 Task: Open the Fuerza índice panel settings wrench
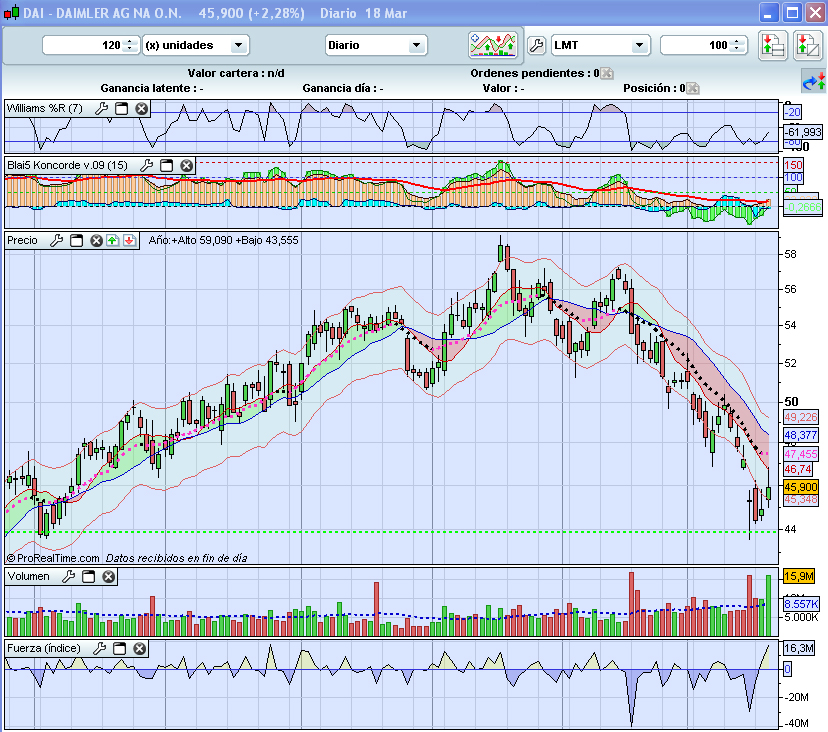pos(98,648)
